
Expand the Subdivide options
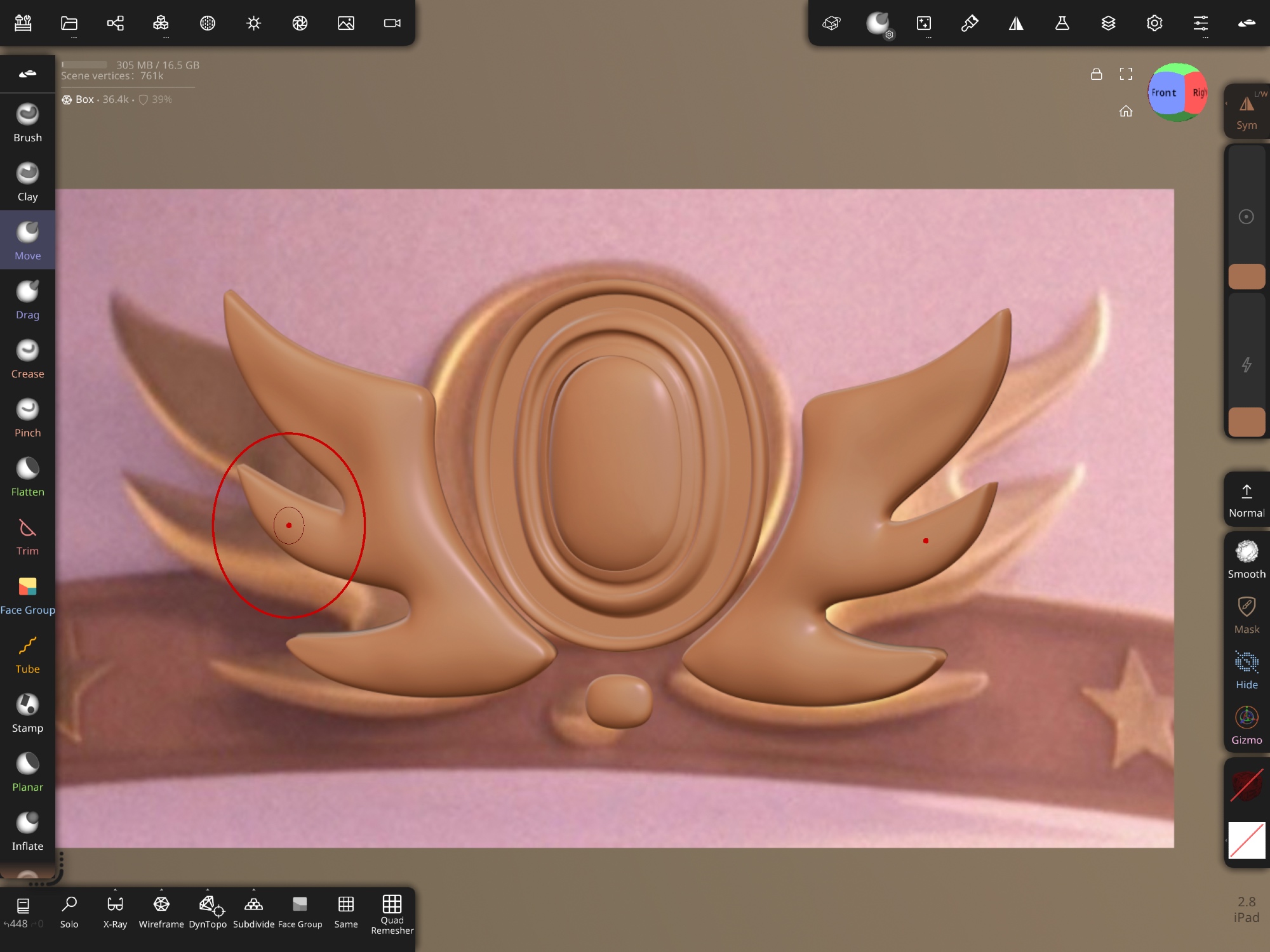(x=253, y=890)
